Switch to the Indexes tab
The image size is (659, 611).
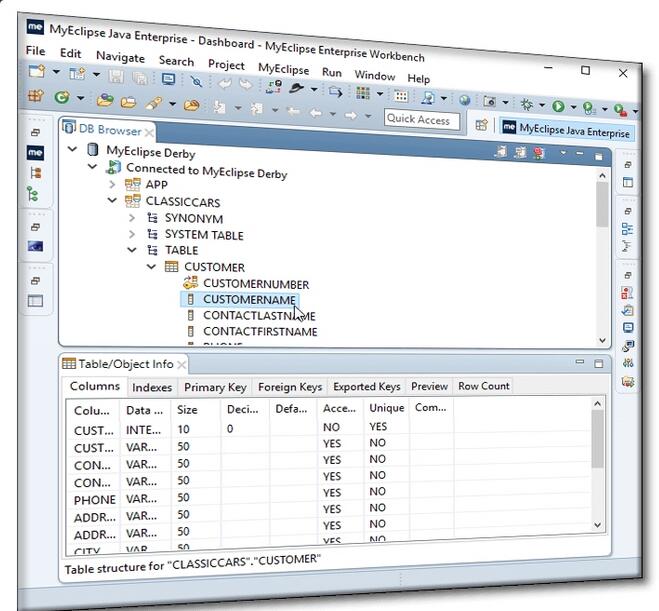[x=152, y=387]
